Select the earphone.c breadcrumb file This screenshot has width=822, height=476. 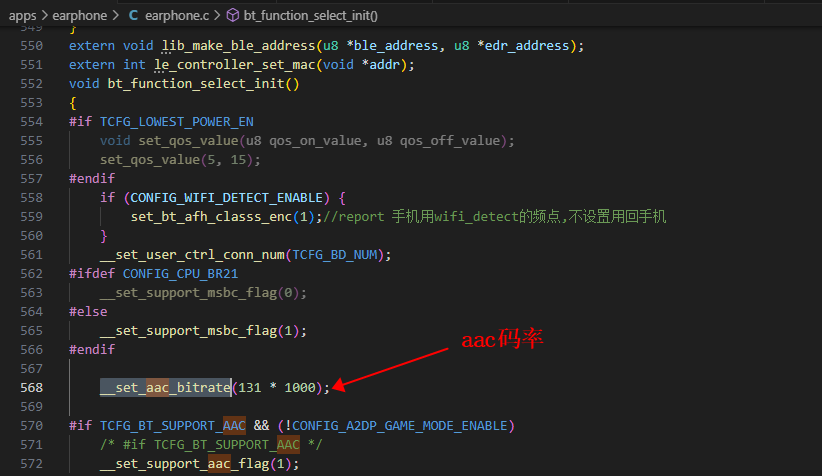(x=177, y=16)
